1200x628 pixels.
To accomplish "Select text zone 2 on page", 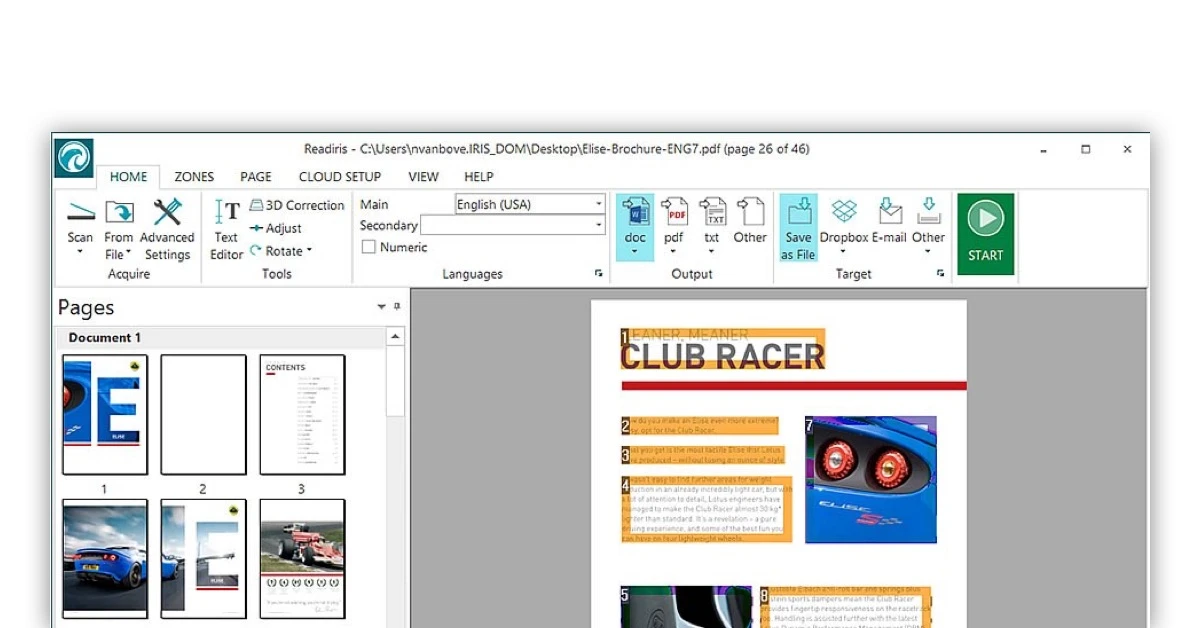I will click(700, 426).
